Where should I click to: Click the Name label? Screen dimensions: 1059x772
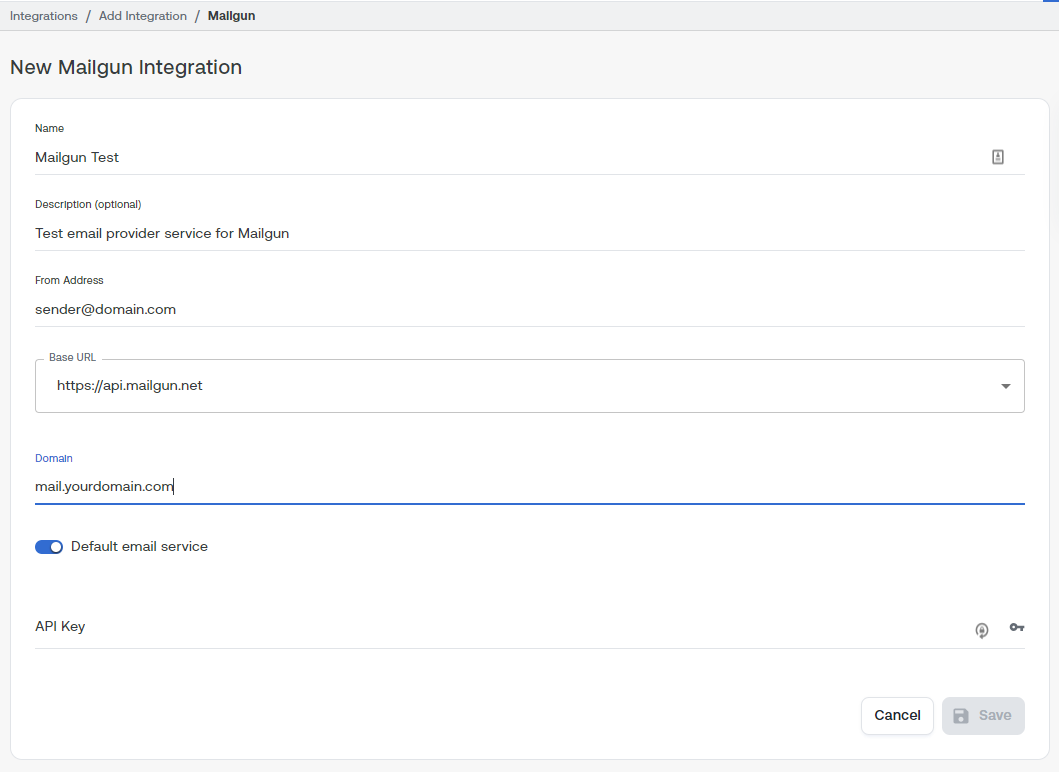(x=49, y=128)
